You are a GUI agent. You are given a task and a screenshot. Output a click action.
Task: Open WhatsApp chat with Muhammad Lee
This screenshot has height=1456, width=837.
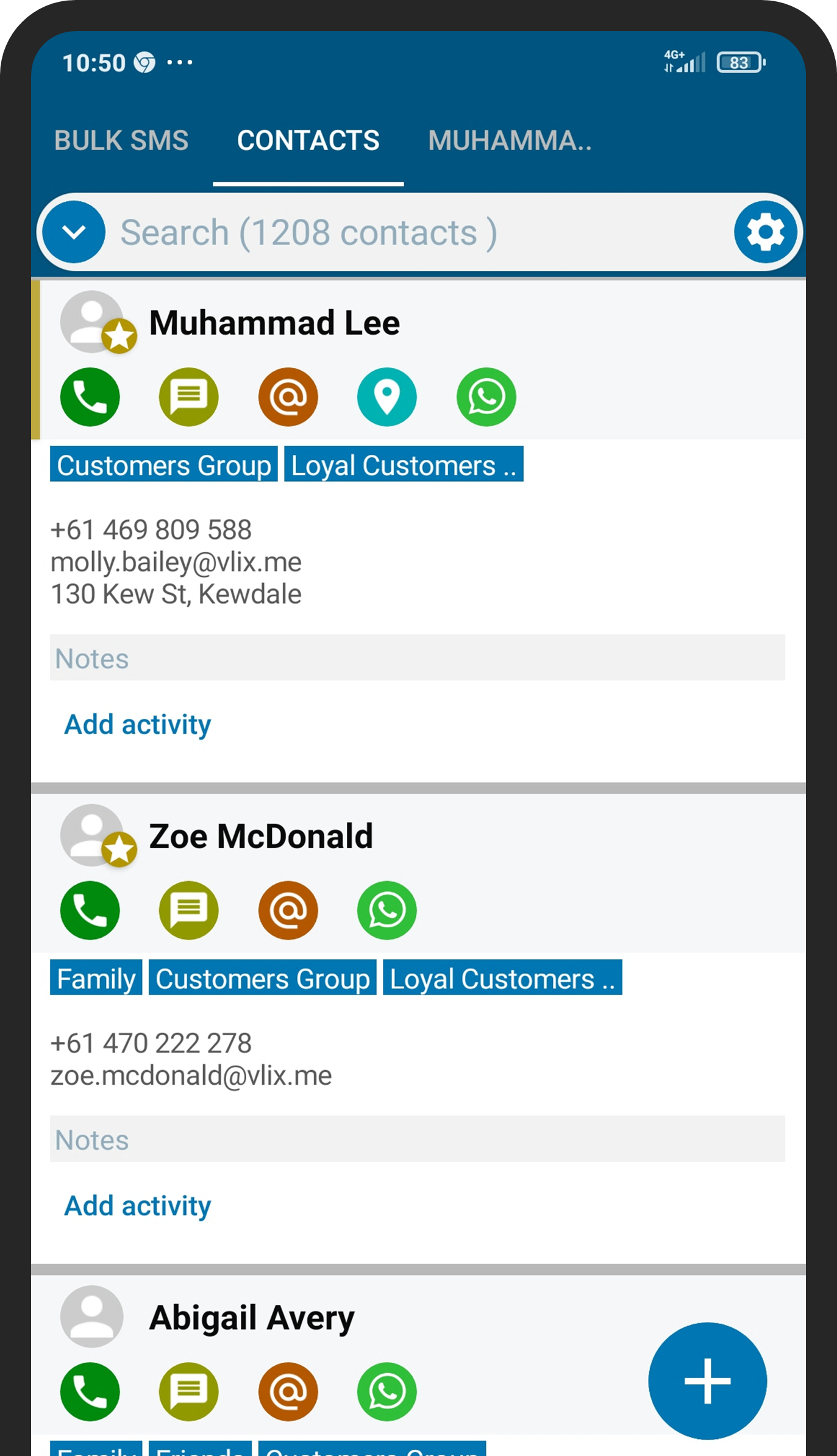point(486,397)
